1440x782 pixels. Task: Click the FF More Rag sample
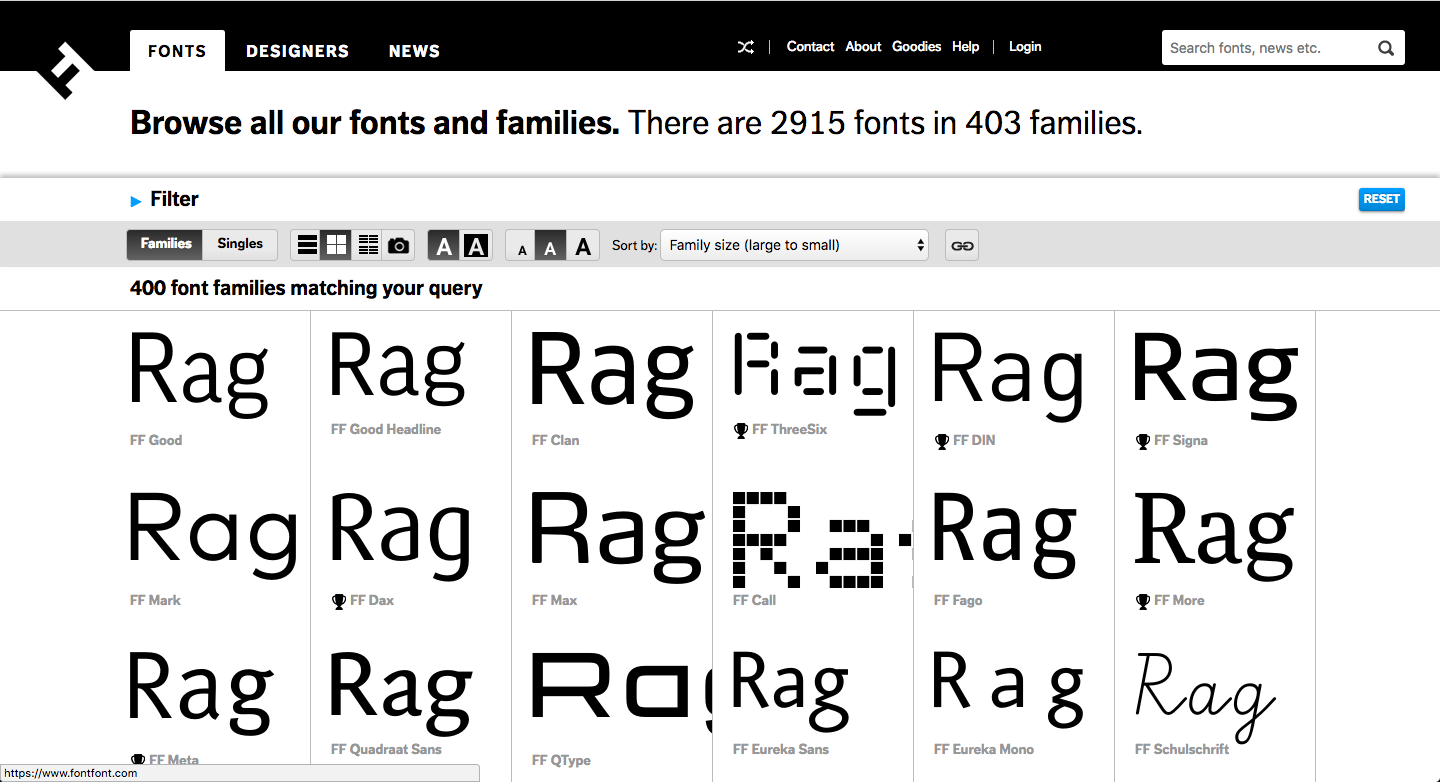1214,538
